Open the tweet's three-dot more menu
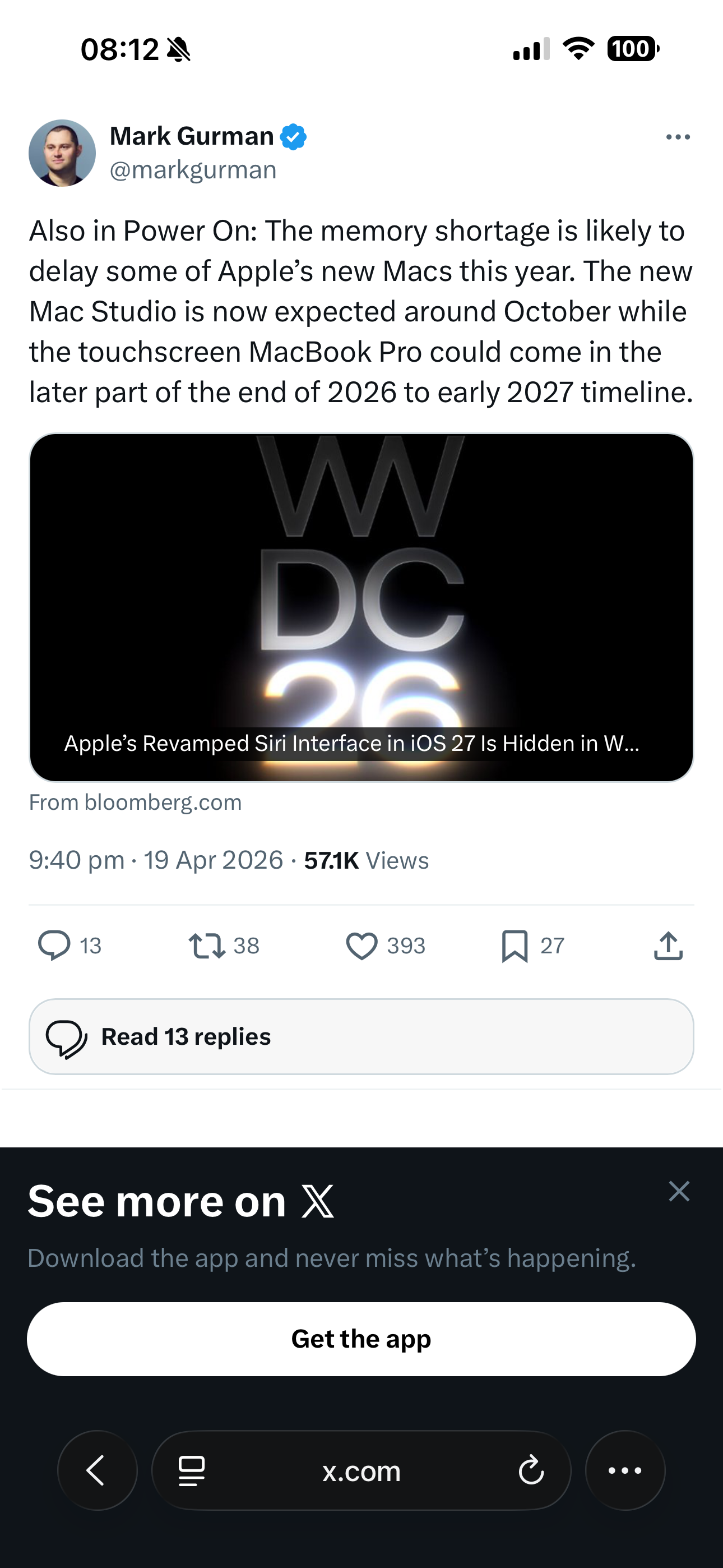Viewport: 723px width, 1568px height. click(x=678, y=137)
